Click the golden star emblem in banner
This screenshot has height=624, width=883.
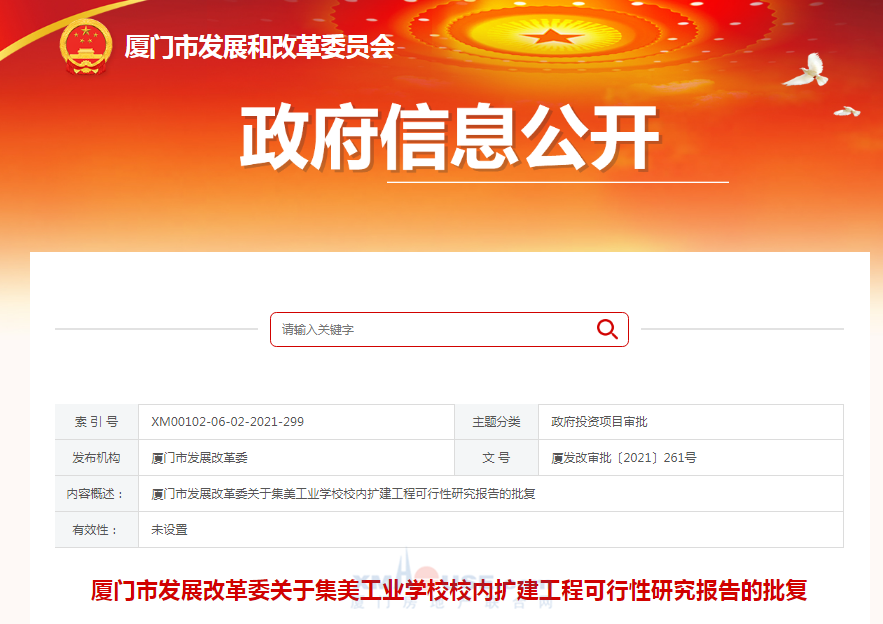pos(551,37)
